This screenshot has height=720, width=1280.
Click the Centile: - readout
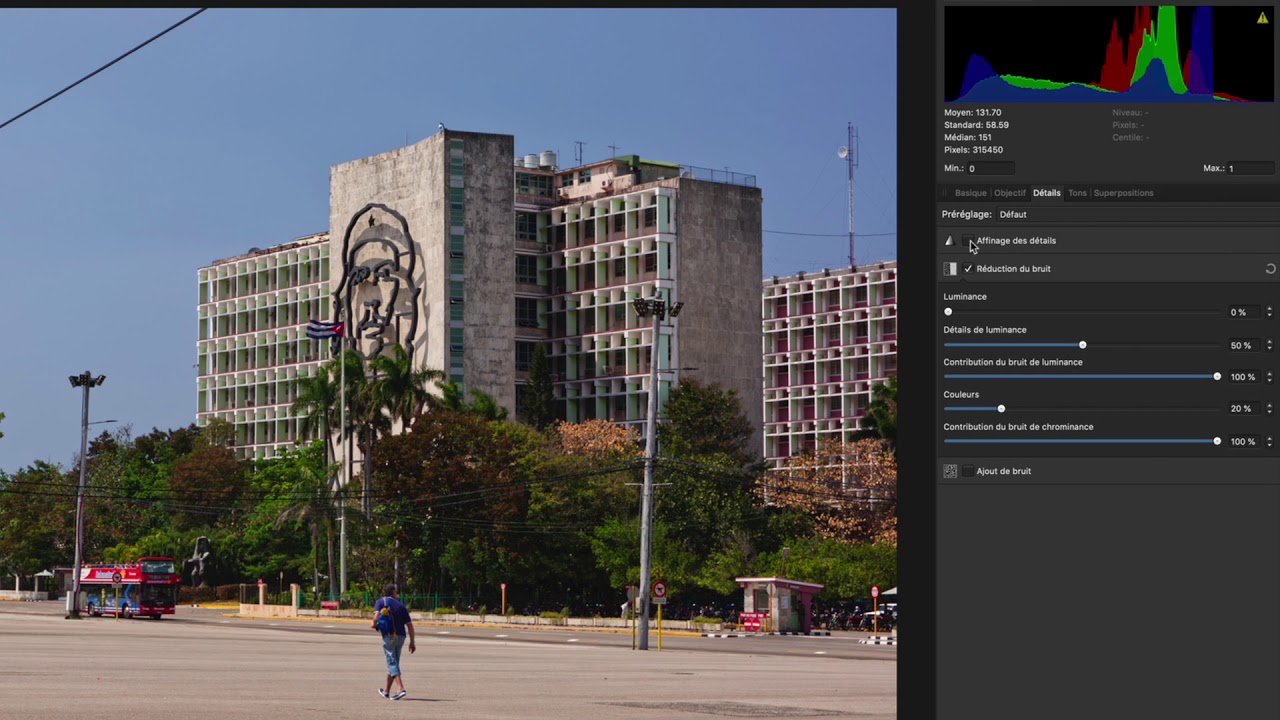(1131, 137)
